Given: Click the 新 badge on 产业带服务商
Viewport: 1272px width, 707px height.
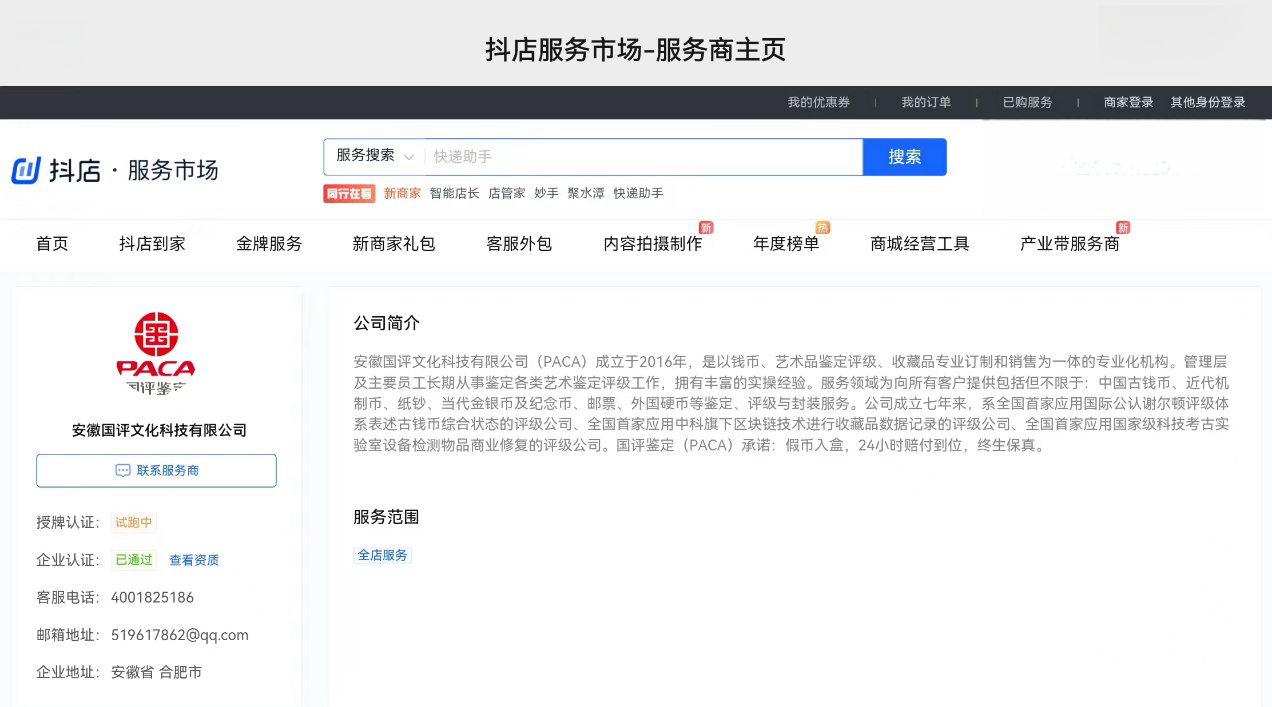Looking at the screenshot, I should tap(1123, 228).
